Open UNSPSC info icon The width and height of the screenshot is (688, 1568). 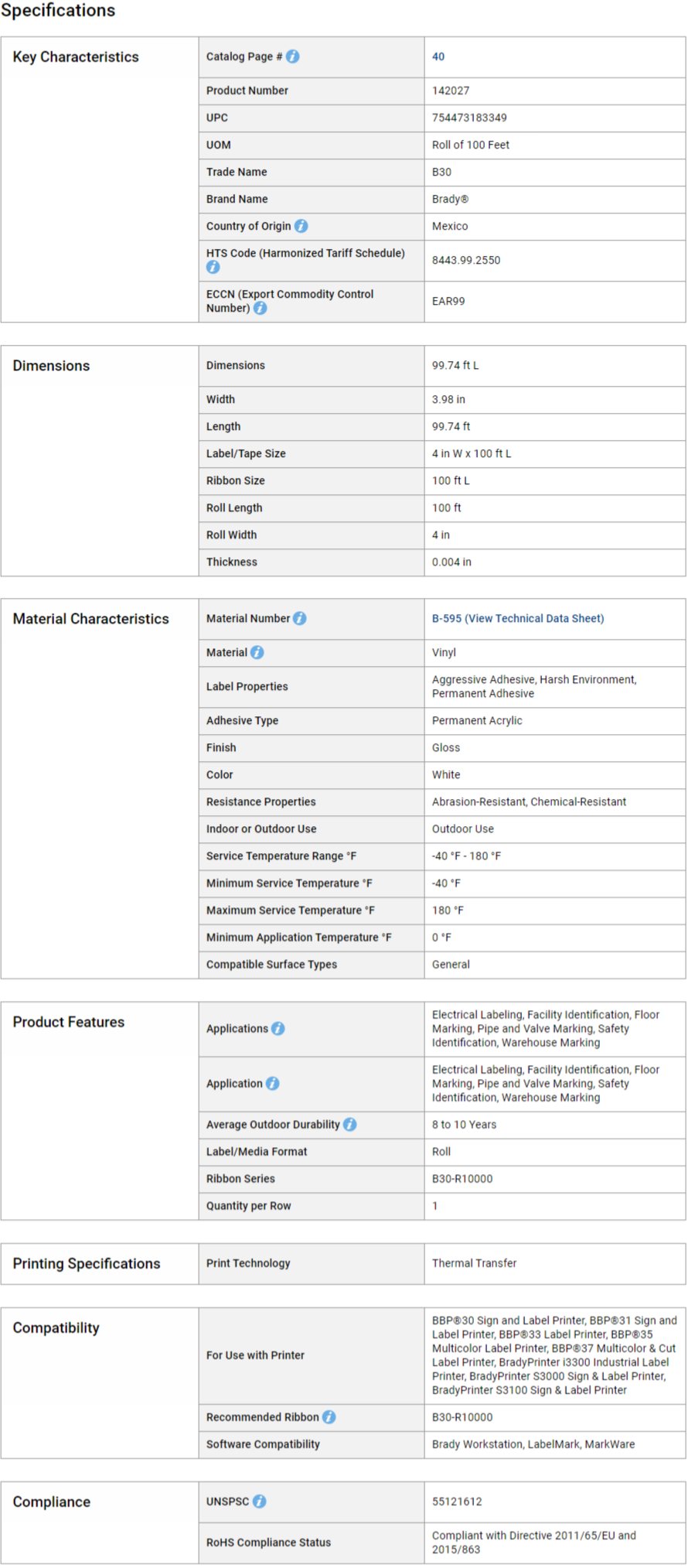click(260, 1501)
